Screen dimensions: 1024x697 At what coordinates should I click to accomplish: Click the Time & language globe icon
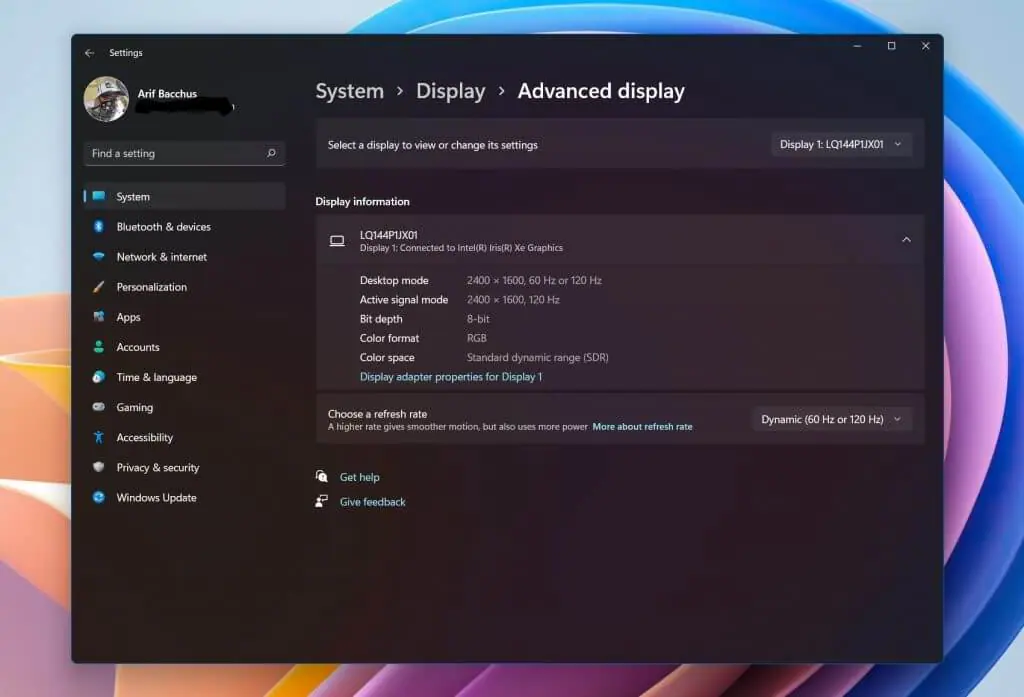click(99, 377)
